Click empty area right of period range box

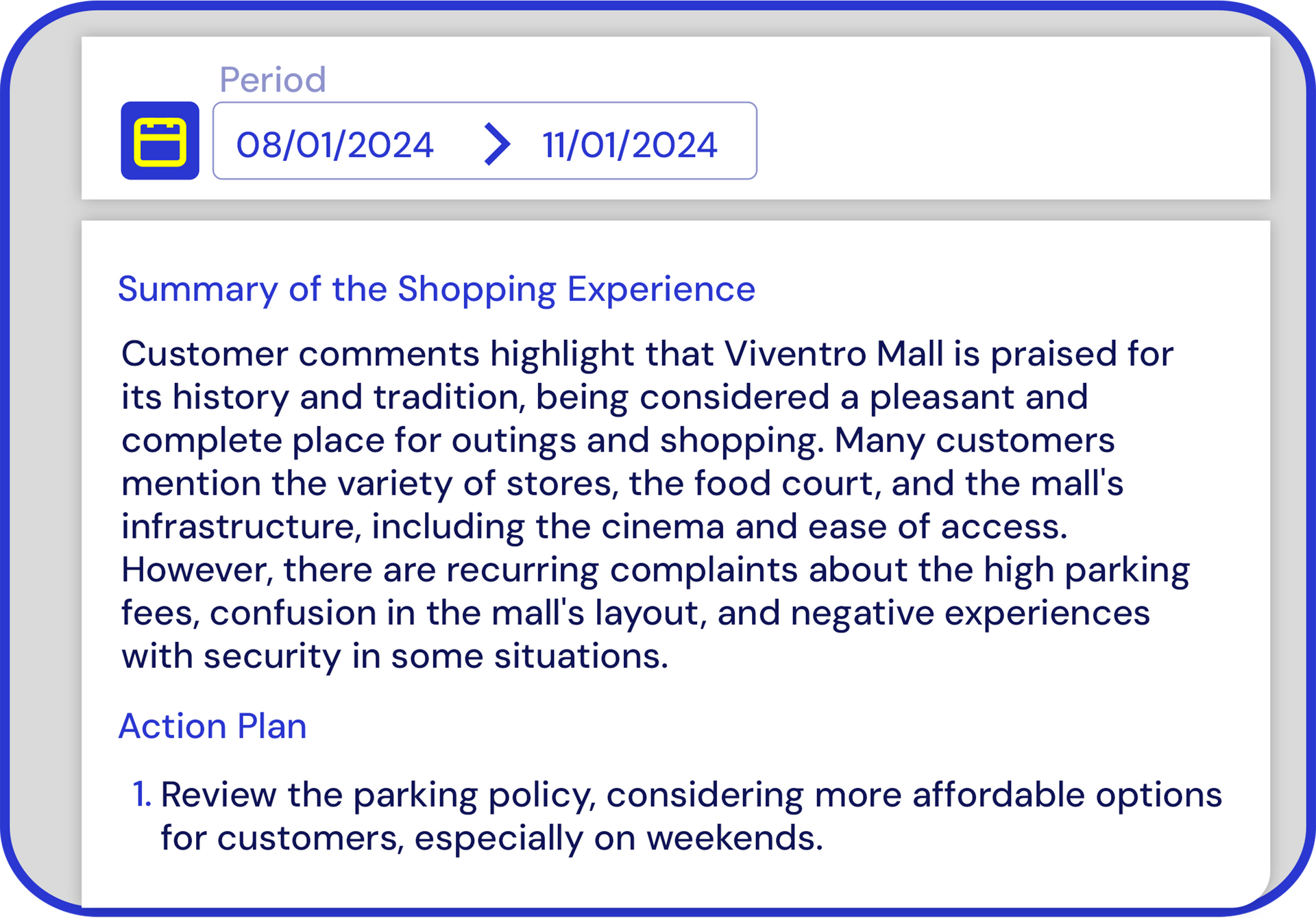point(1013,141)
